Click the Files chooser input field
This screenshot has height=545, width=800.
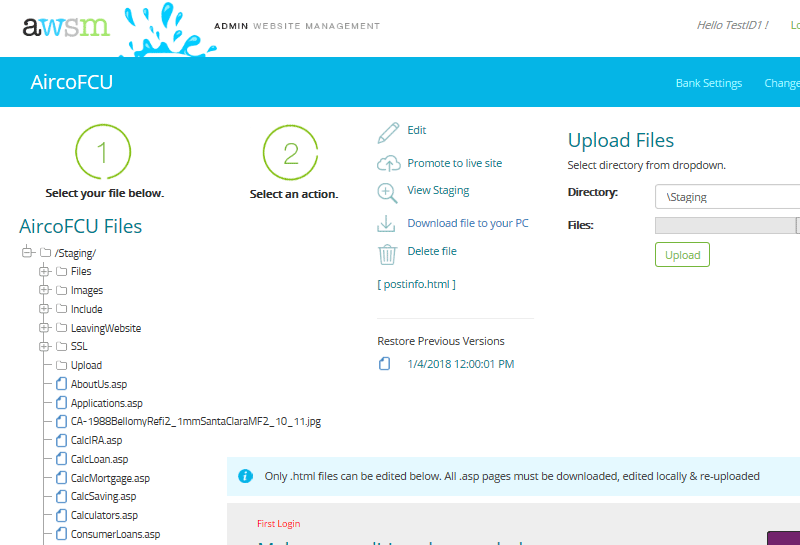pos(726,226)
